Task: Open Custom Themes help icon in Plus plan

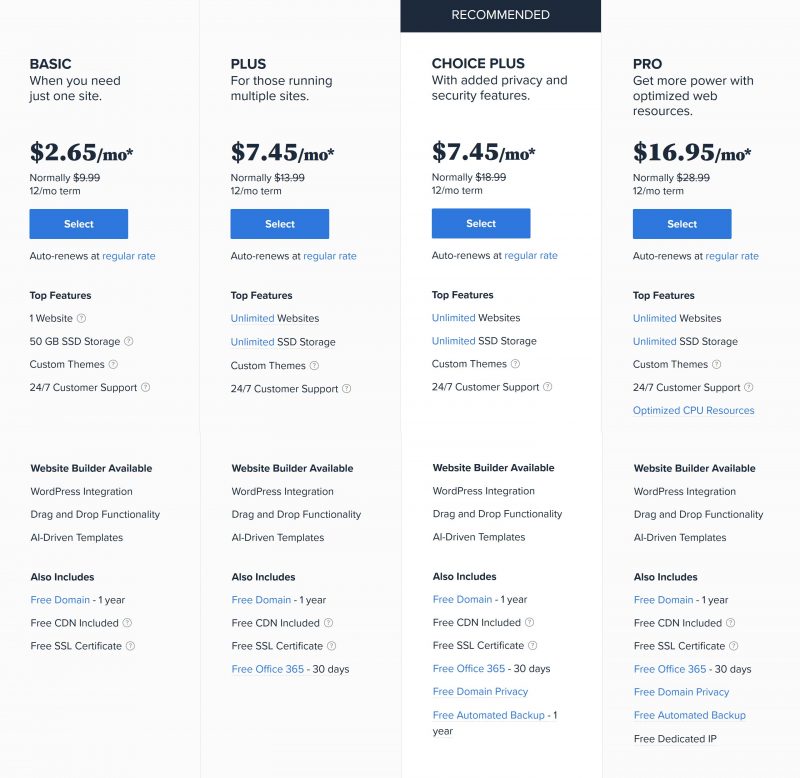Action: [314, 365]
